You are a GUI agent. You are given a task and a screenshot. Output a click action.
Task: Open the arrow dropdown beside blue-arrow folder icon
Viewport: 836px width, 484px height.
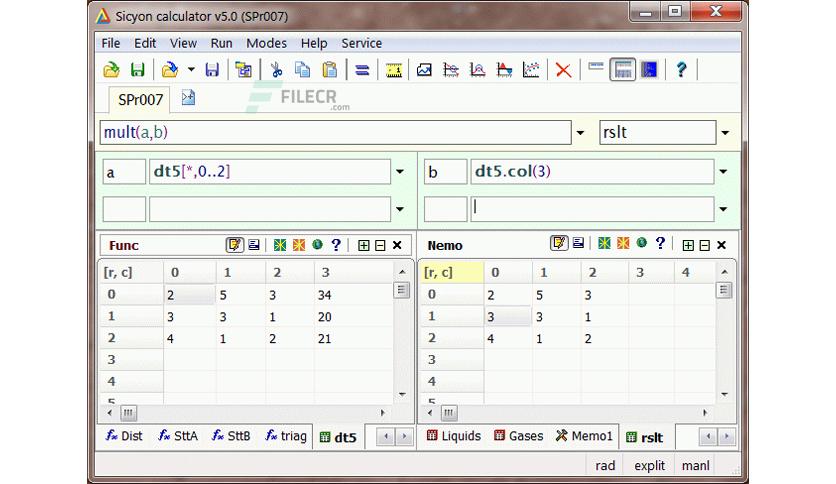[x=191, y=70]
